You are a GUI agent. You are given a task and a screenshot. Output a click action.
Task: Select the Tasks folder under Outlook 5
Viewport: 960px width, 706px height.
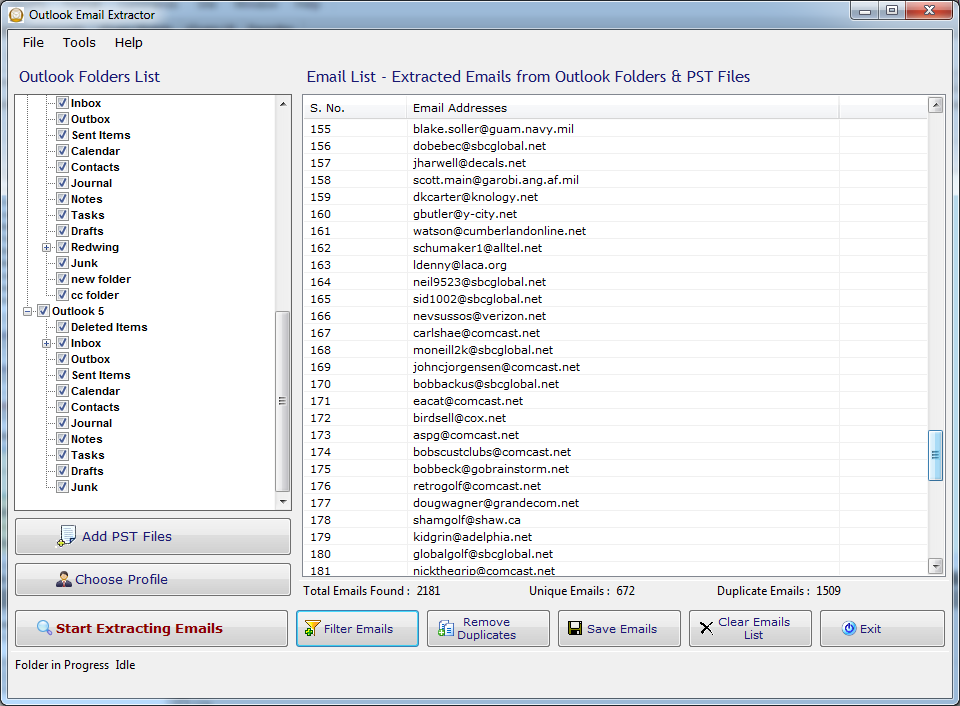coord(88,455)
